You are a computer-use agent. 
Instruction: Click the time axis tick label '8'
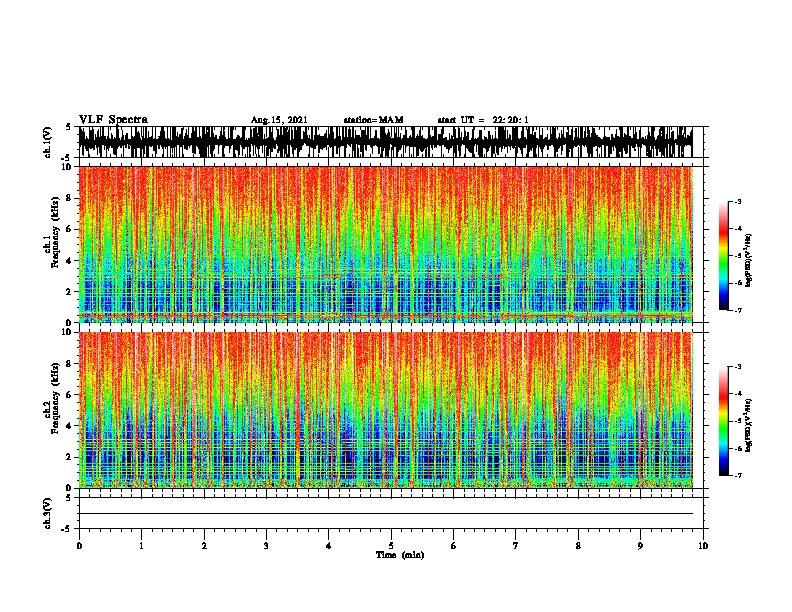(x=578, y=546)
